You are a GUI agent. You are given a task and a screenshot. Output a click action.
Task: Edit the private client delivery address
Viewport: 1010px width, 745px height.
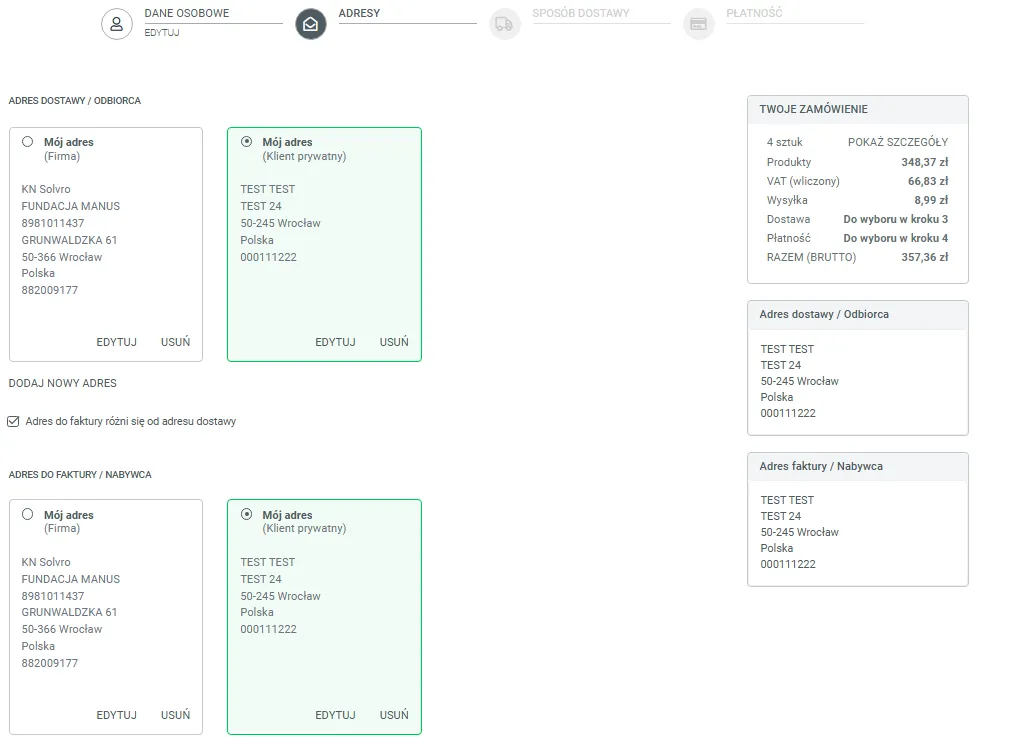335,342
